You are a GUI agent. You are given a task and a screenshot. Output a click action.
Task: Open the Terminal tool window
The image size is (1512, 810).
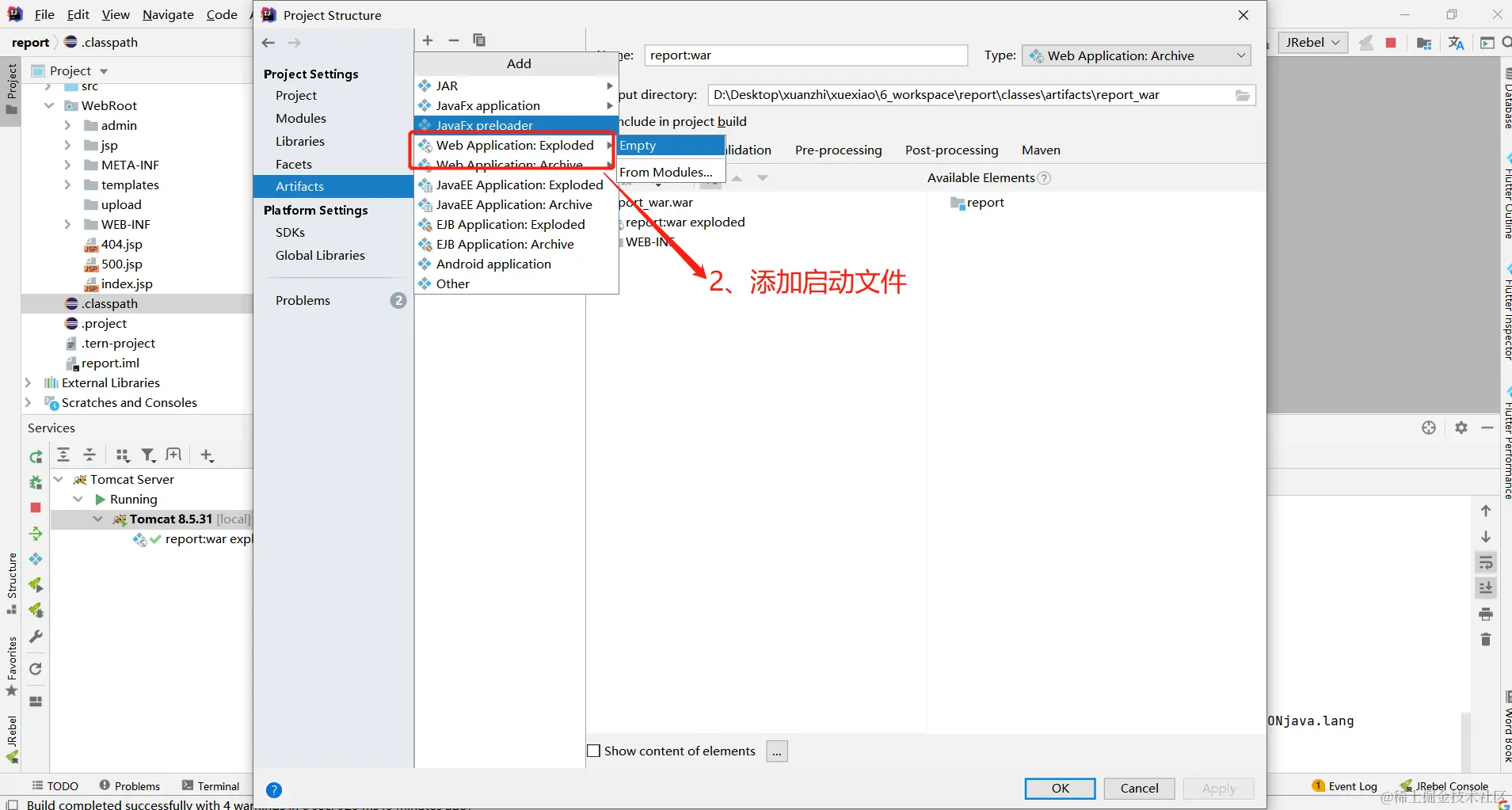tap(211, 786)
